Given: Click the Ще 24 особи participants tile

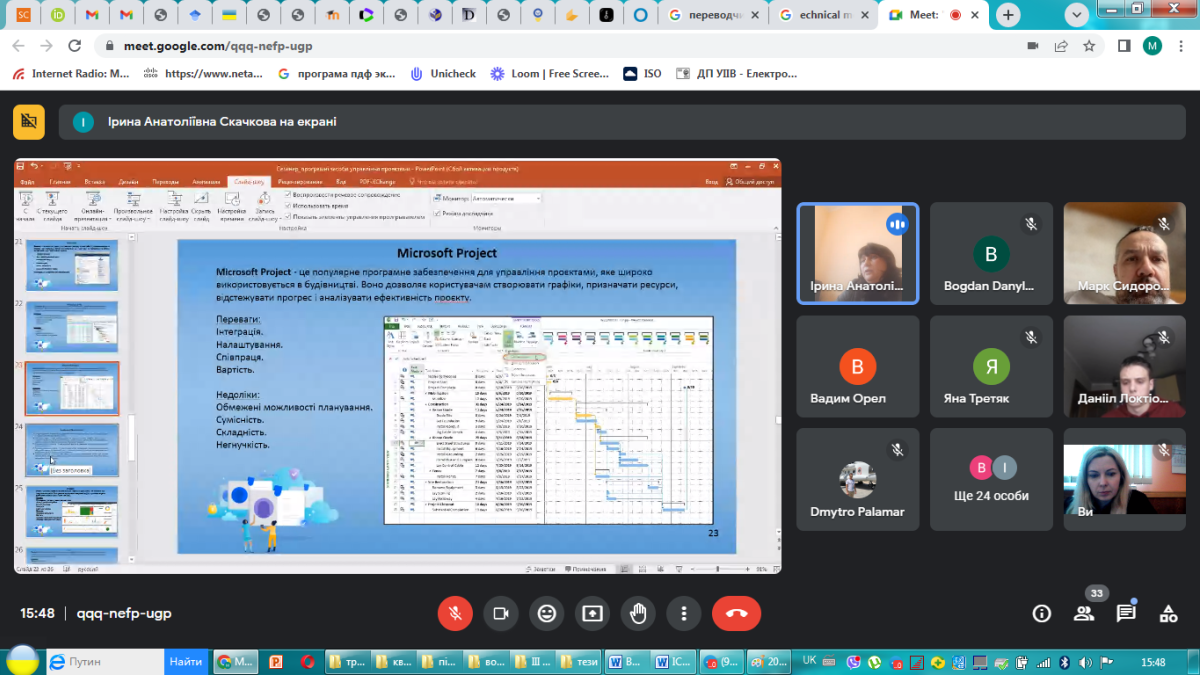Looking at the screenshot, I should (x=991, y=478).
